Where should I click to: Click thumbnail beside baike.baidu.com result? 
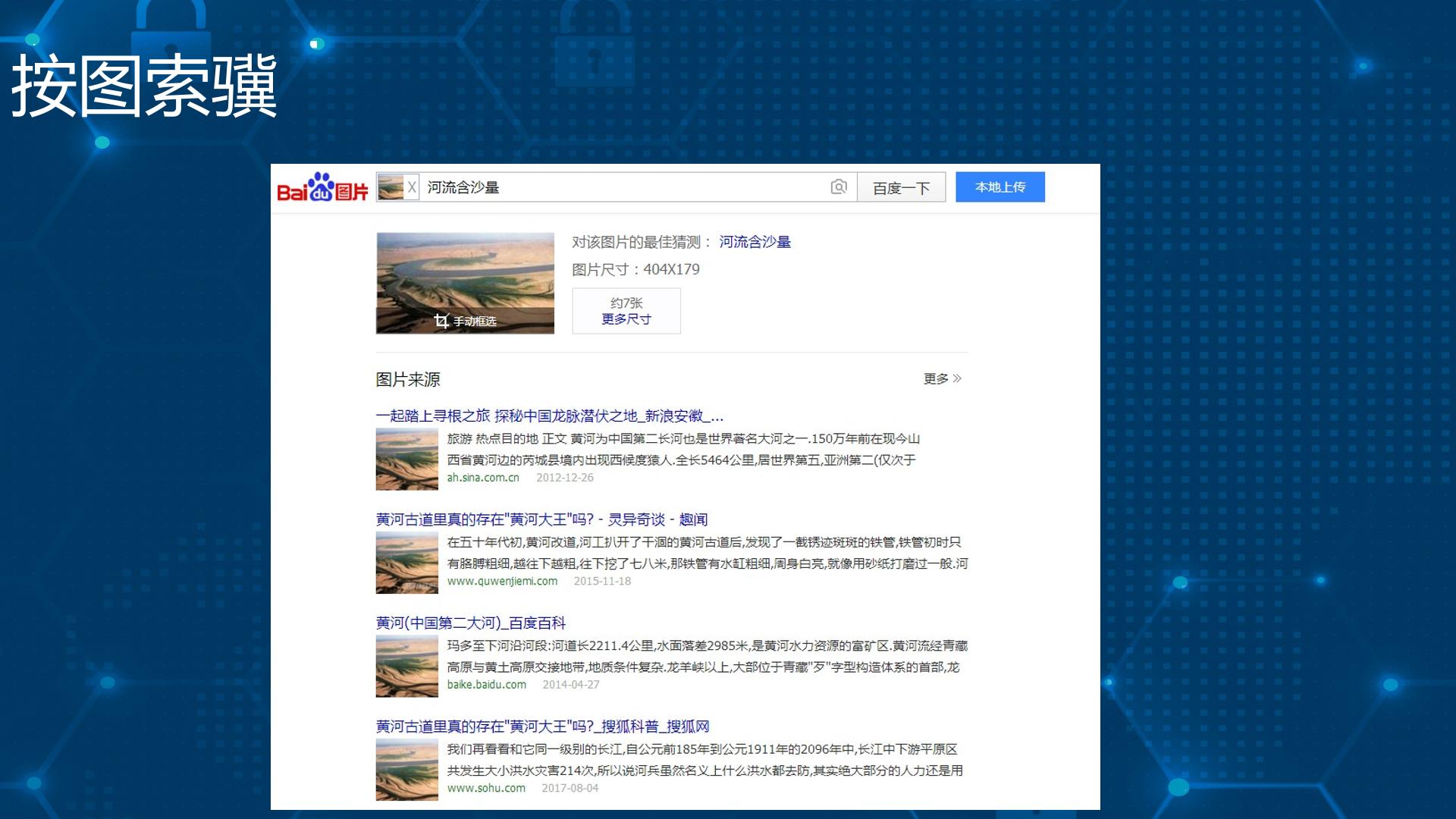[407, 667]
